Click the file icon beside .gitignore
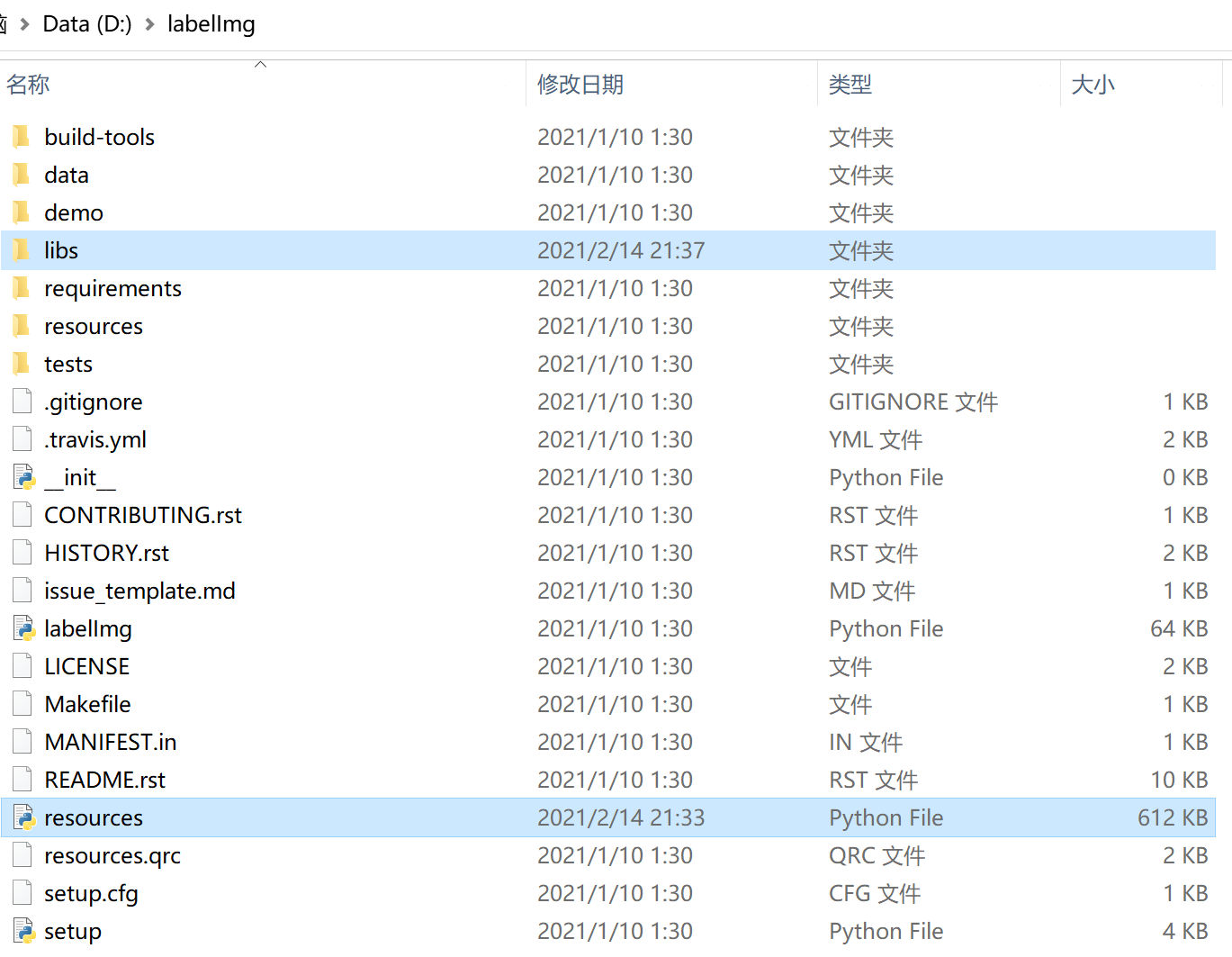Image resolution: width=1232 pixels, height=957 pixels. (x=22, y=401)
